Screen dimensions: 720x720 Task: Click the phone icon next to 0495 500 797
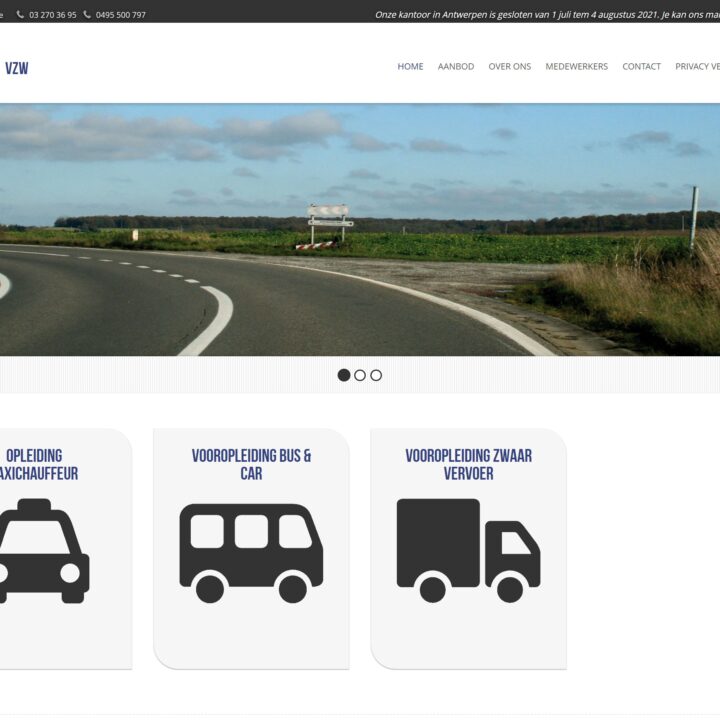87,15
